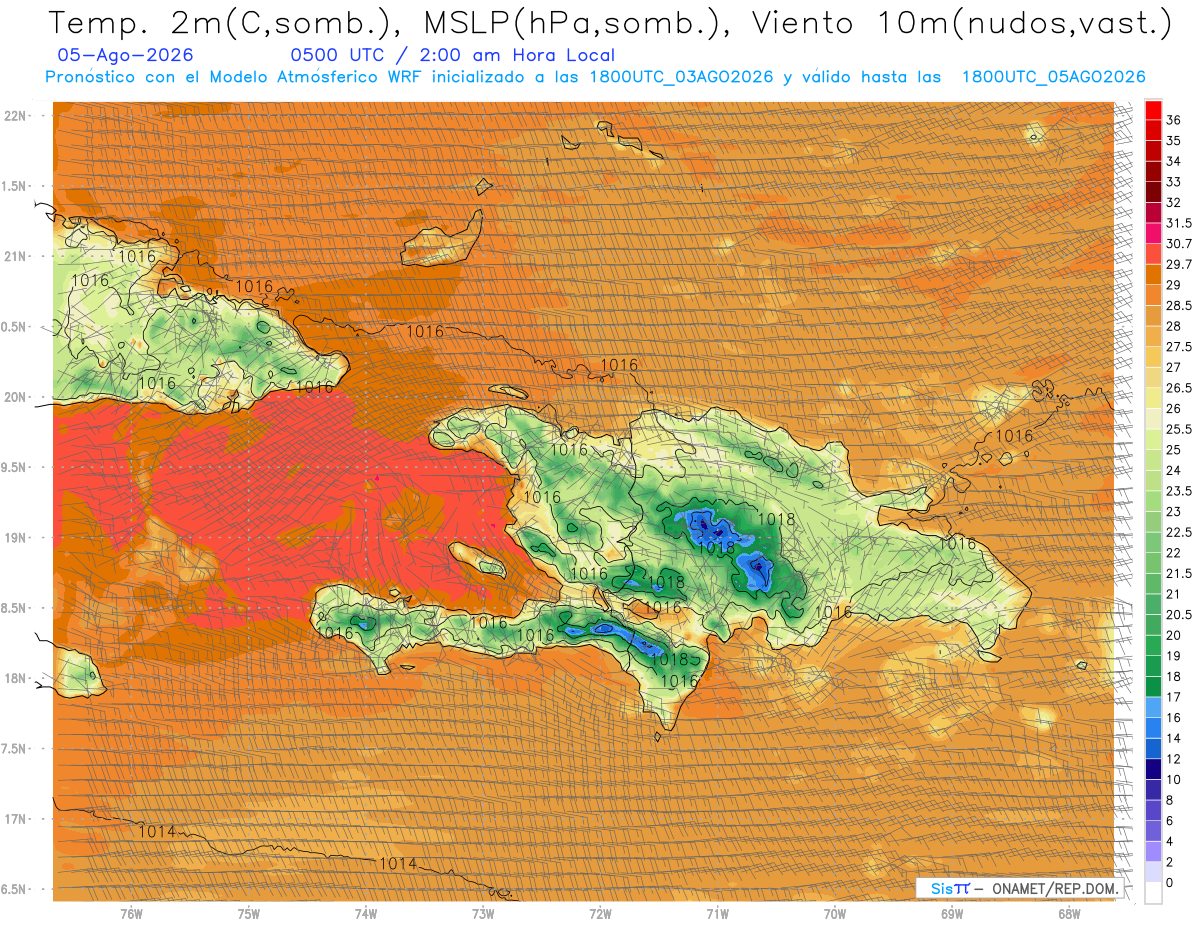Click the '1800UTC_03AGO2026' initialization time text
Viewport: 1200px width, 927px height.
pos(681,77)
